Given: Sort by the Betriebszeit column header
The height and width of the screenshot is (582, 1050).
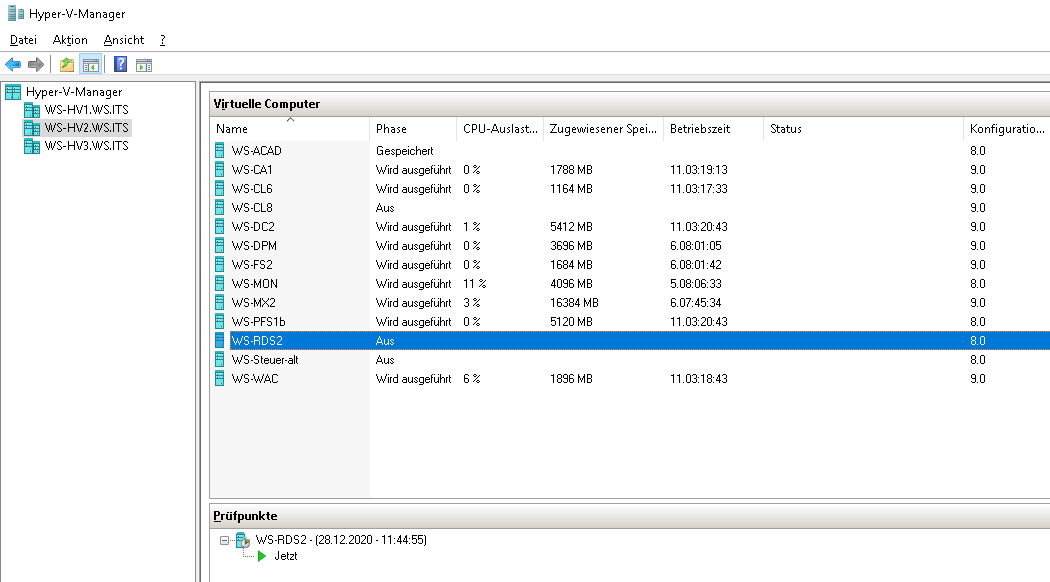Looking at the screenshot, I should pos(714,129).
